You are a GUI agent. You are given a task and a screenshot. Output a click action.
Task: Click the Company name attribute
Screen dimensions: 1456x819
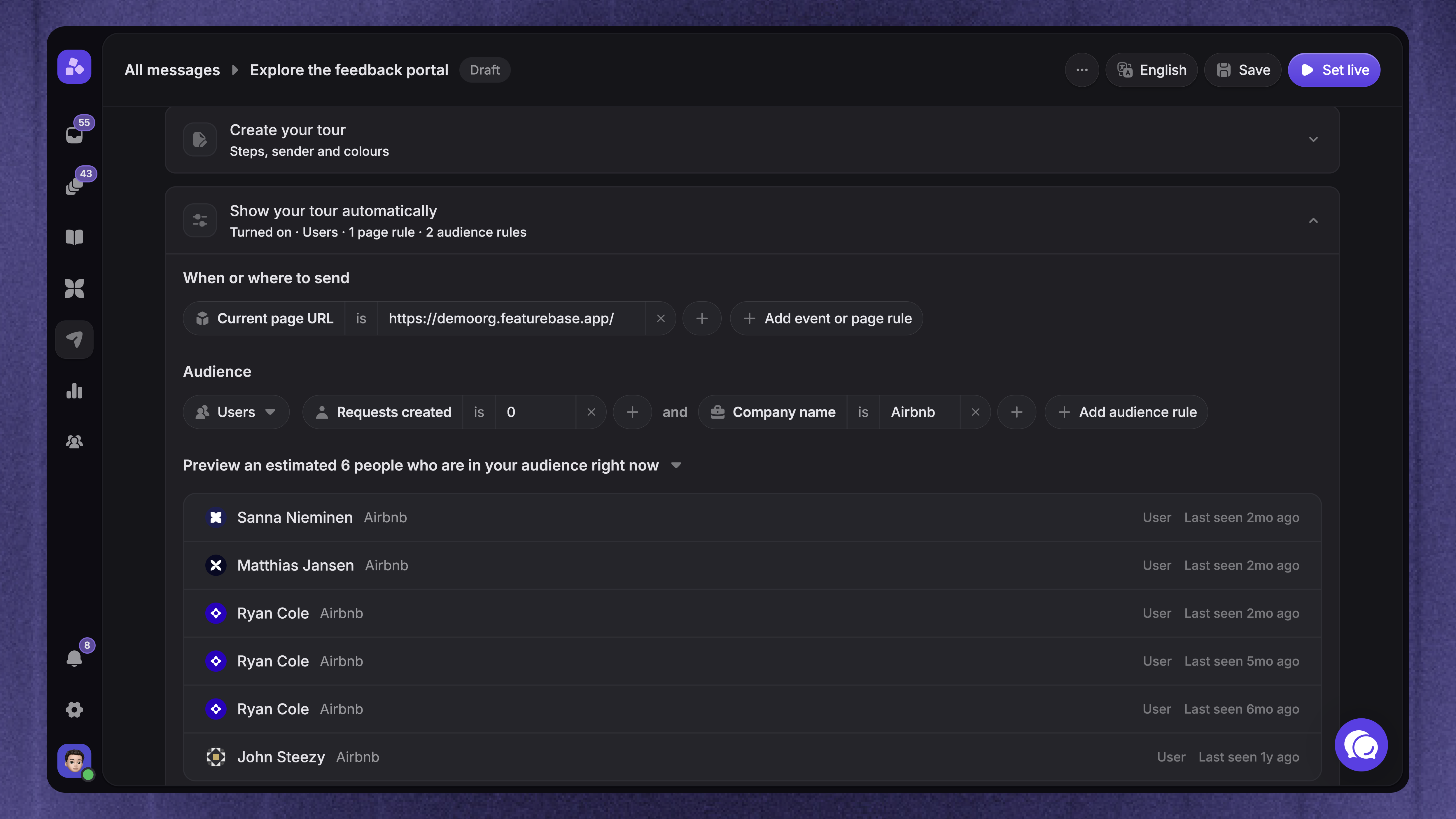[773, 412]
